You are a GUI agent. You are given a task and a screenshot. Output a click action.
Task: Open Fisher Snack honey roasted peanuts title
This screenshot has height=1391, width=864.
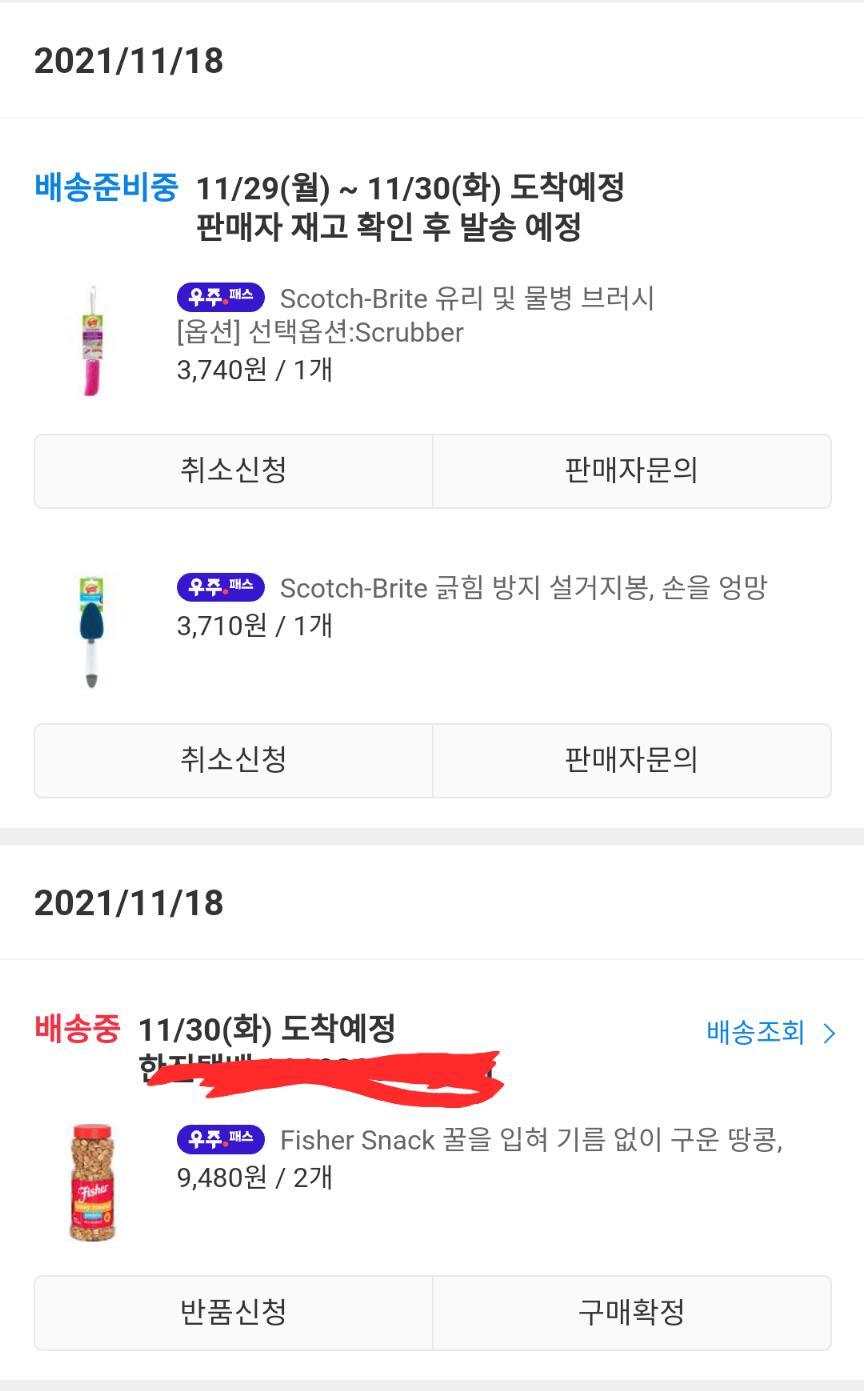(530, 1140)
